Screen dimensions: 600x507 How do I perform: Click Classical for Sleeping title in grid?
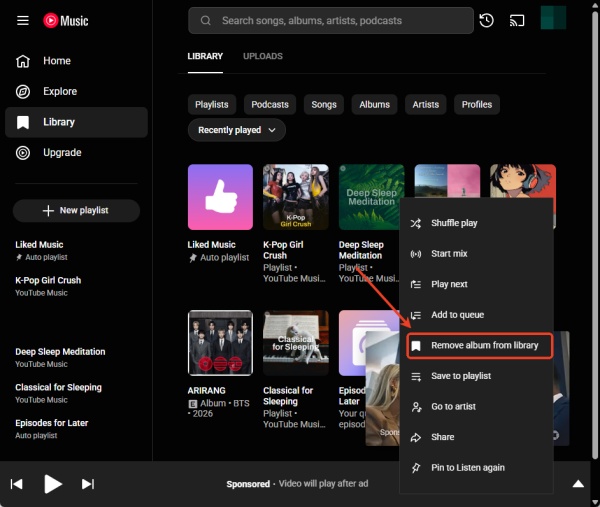click(288, 396)
